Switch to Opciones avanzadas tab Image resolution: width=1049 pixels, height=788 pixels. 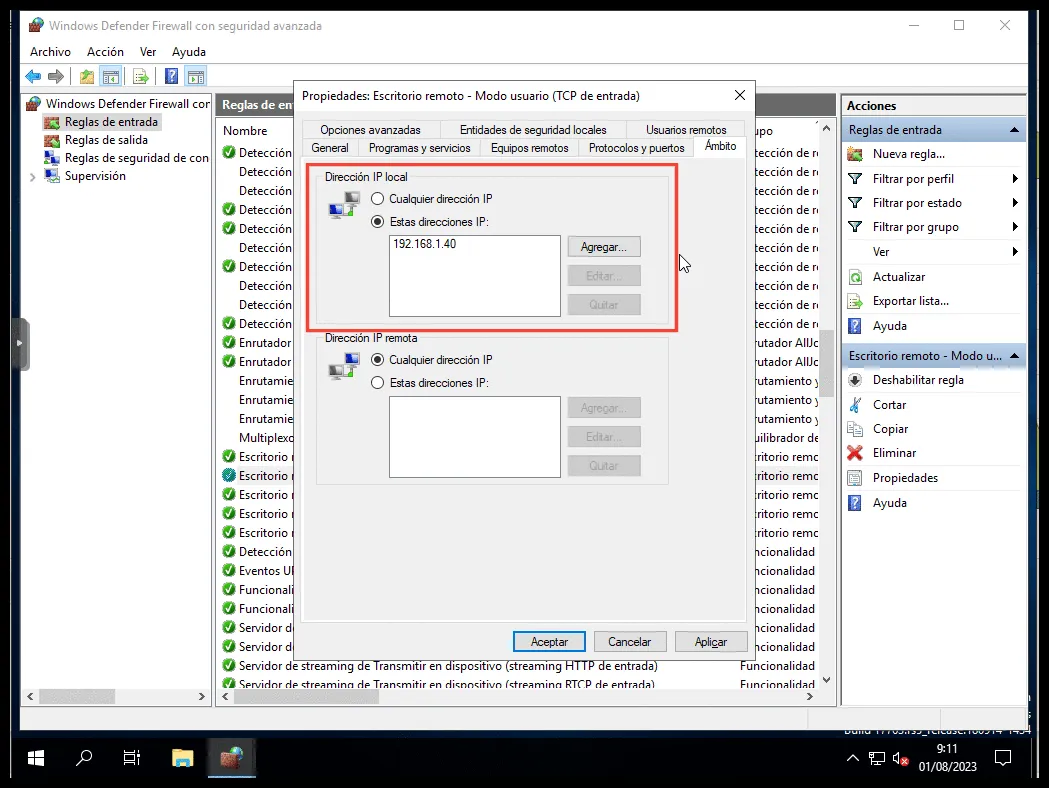pos(370,130)
